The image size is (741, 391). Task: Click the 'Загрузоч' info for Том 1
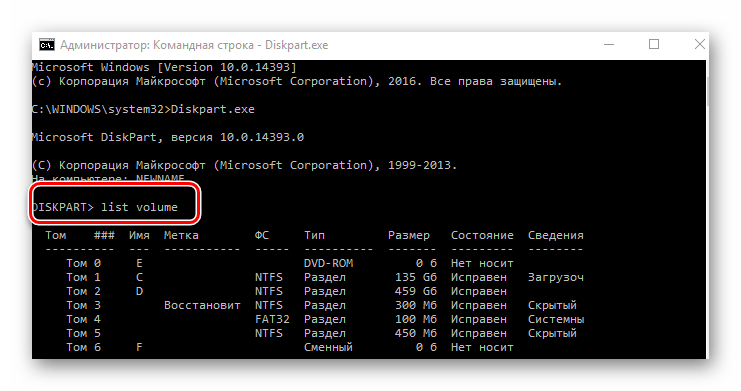point(556,278)
